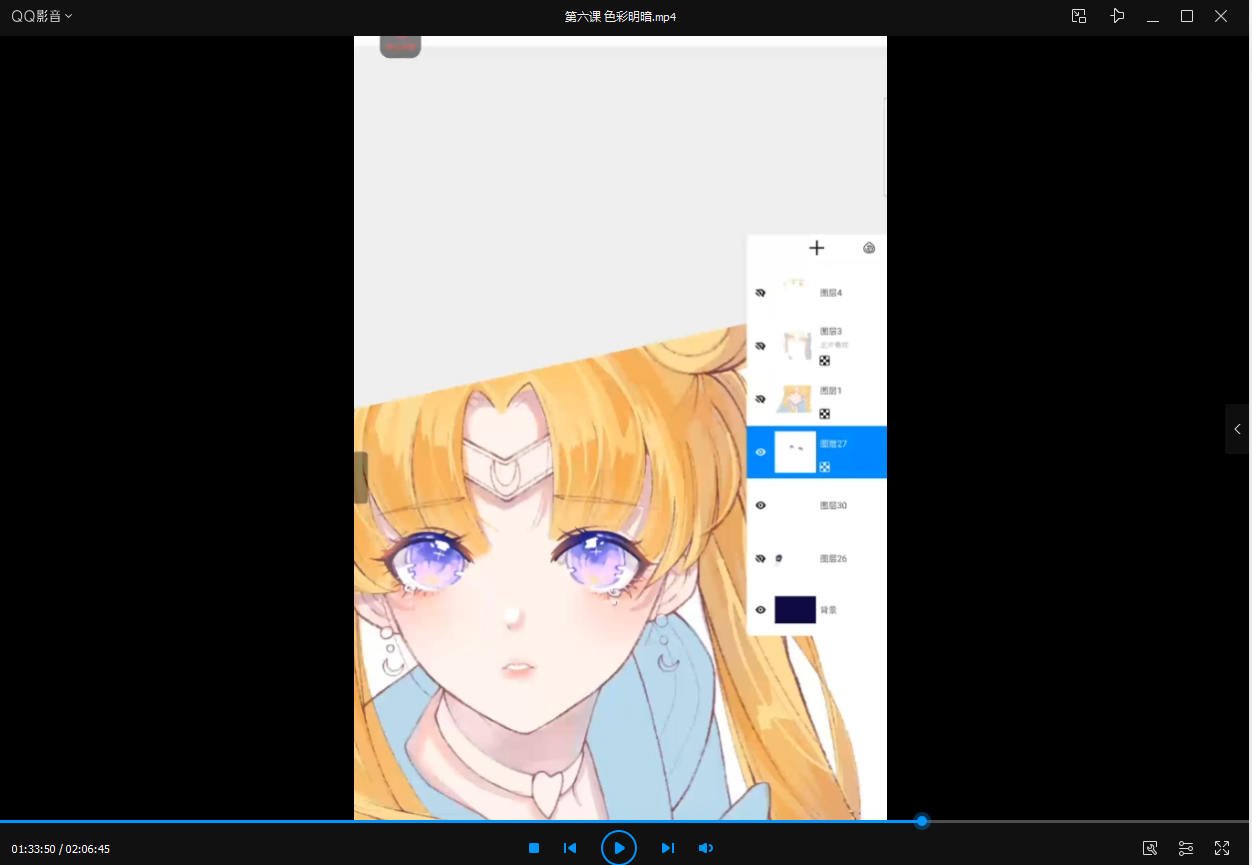The width and height of the screenshot is (1252, 865).
Task: Click the 图层27 white layer thumbnail
Action: point(795,452)
